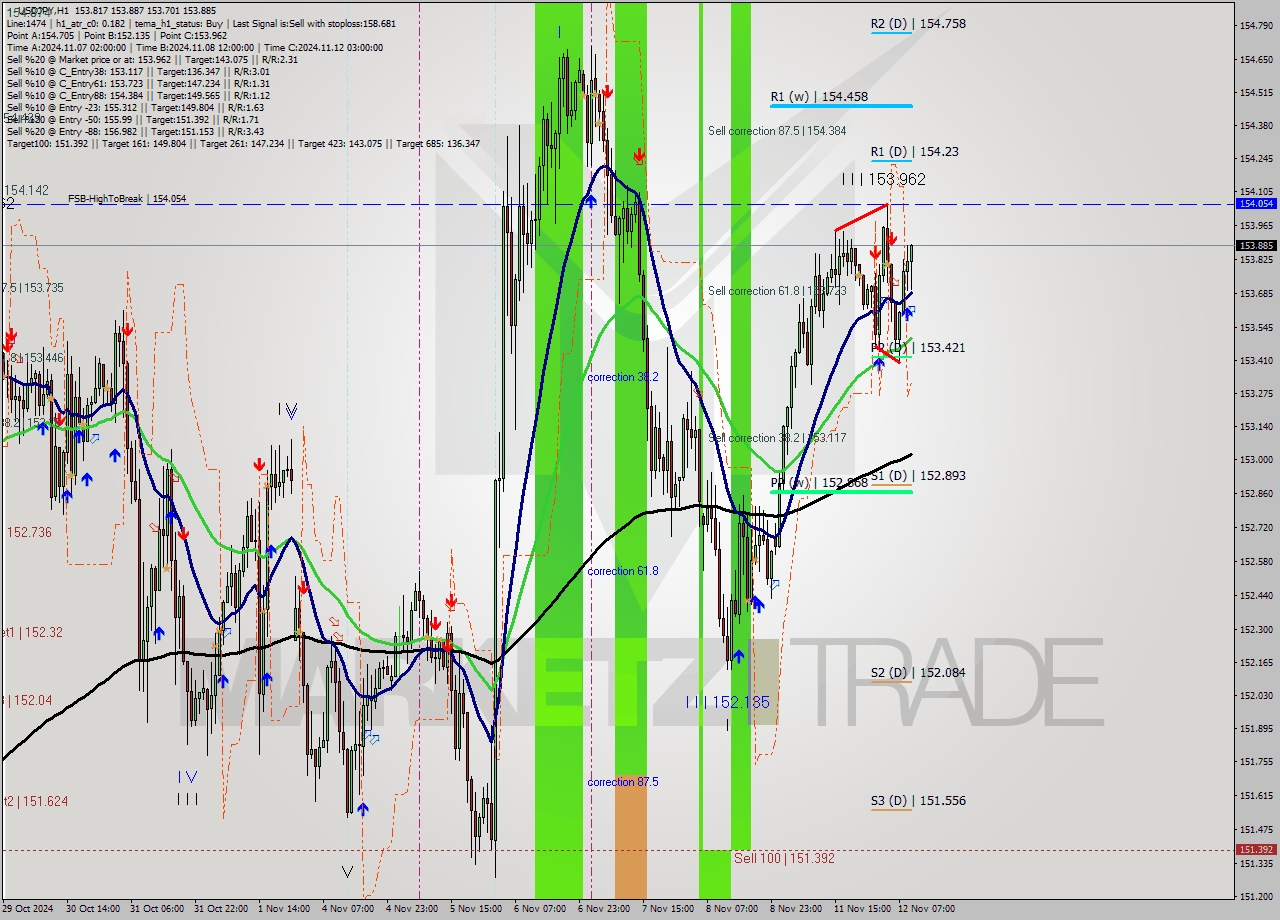Click the red 151.624 target label
The height and width of the screenshot is (920, 1280).
34,801
